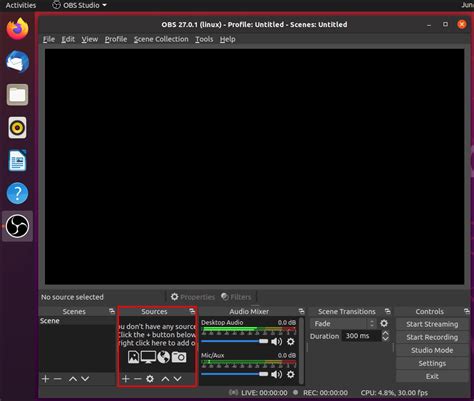Image resolution: width=474 pixels, height=401 pixels.
Task: Launch Firefox from the dock
Action: [x=17, y=29]
